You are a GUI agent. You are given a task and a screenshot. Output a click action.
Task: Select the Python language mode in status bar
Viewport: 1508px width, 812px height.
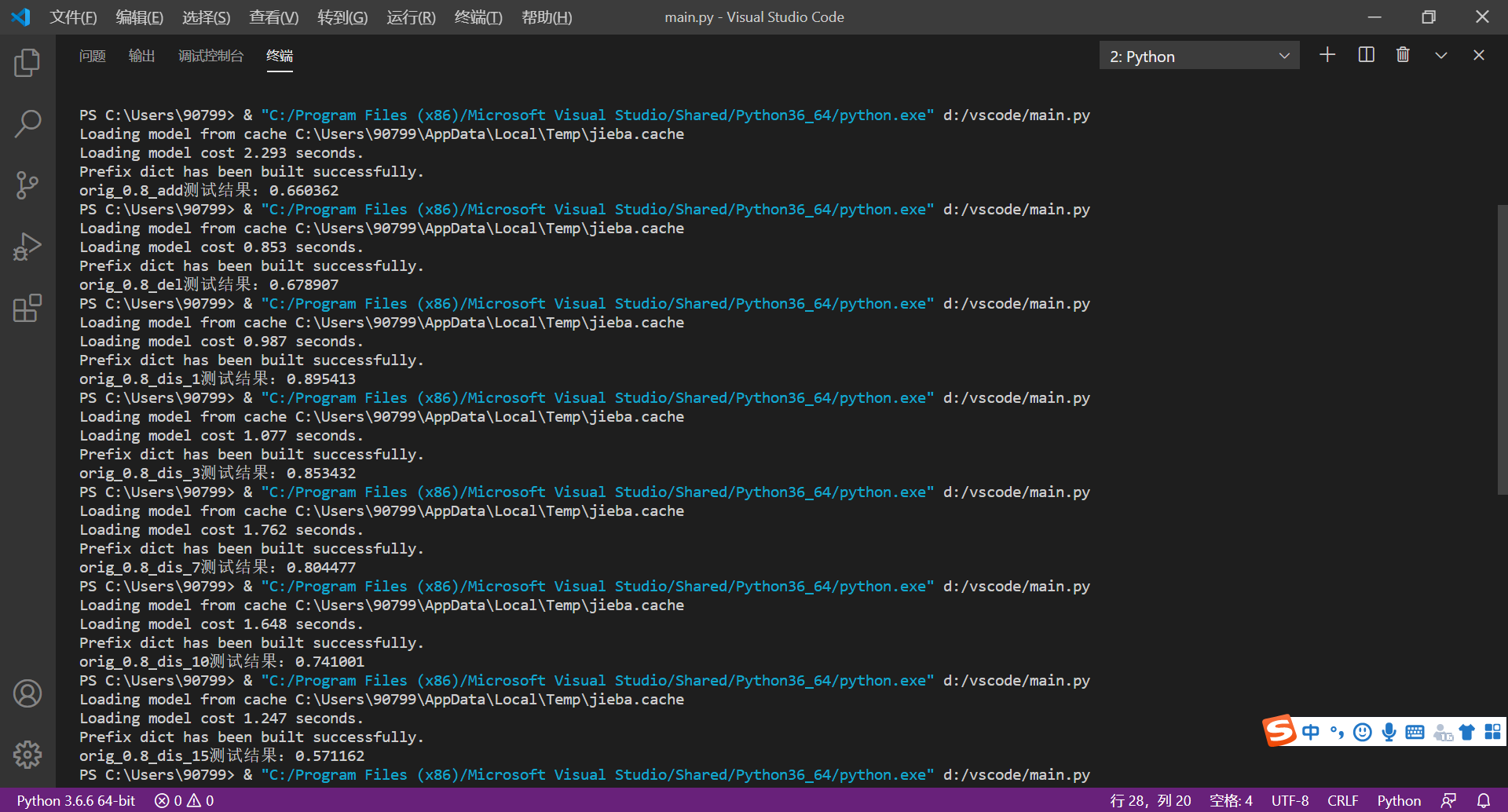click(1399, 800)
